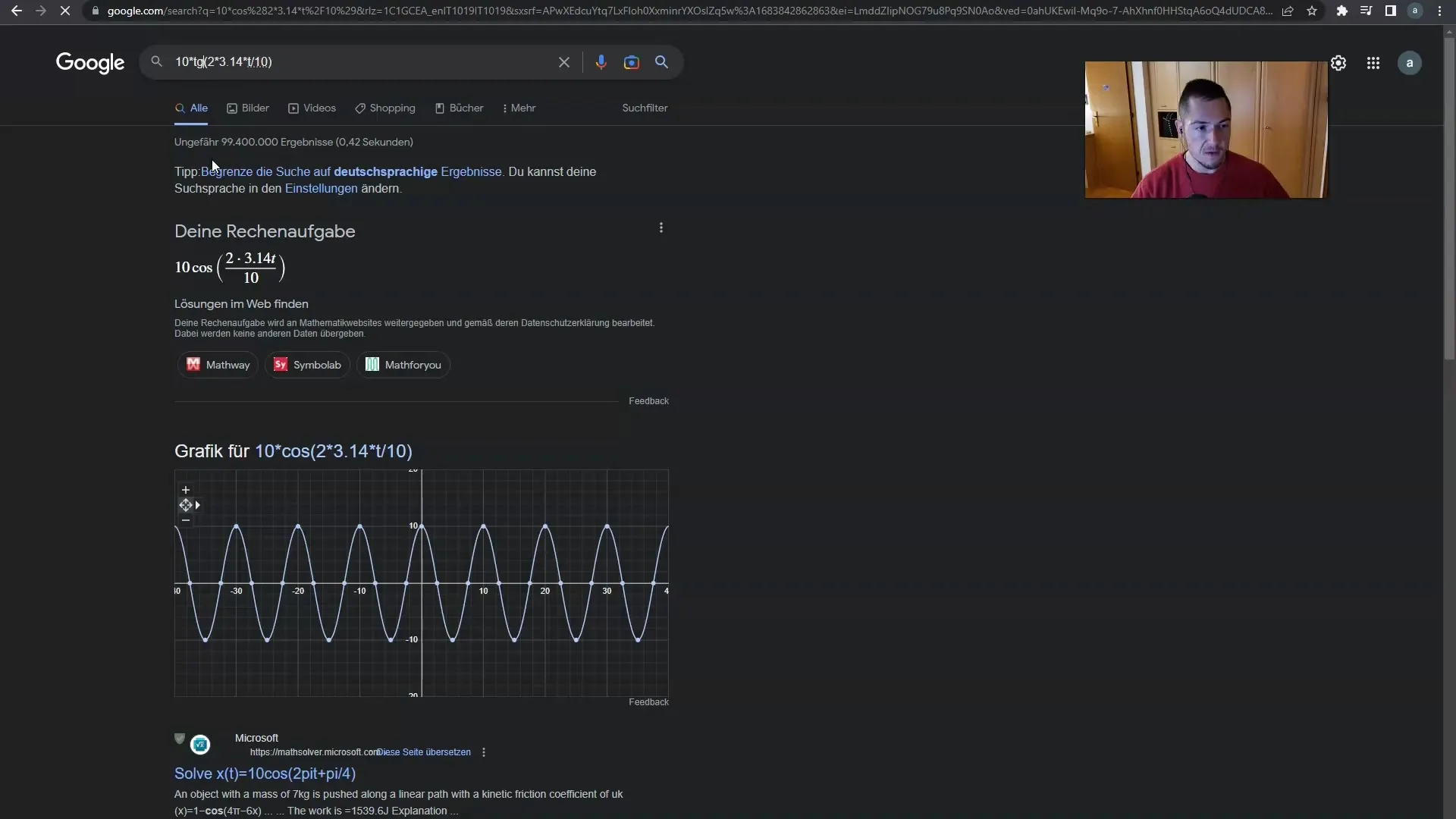The width and height of the screenshot is (1456, 819).
Task: Open Google apps grid
Action: [1373, 63]
